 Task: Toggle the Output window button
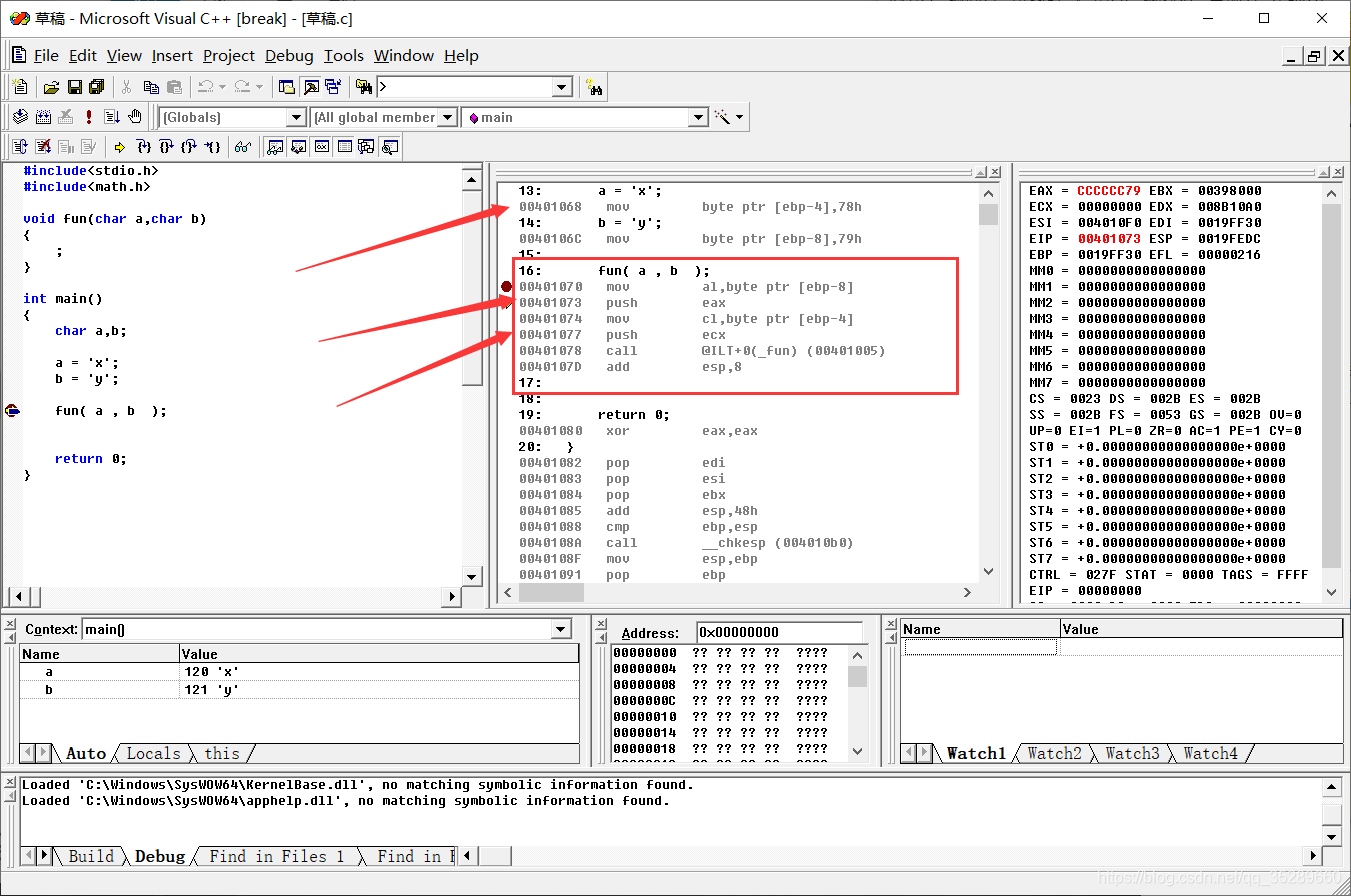[x=311, y=87]
